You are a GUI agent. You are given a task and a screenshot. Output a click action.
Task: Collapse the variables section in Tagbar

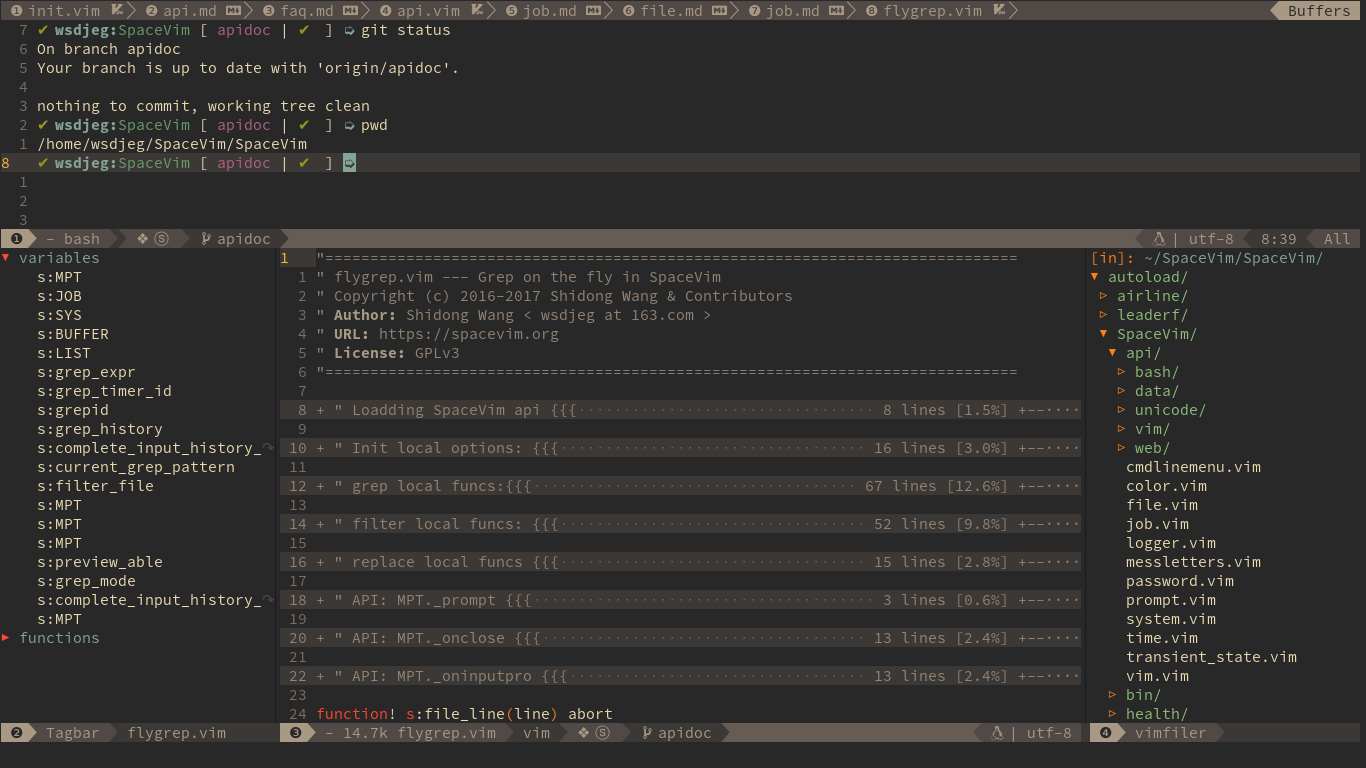click(x=6, y=258)
